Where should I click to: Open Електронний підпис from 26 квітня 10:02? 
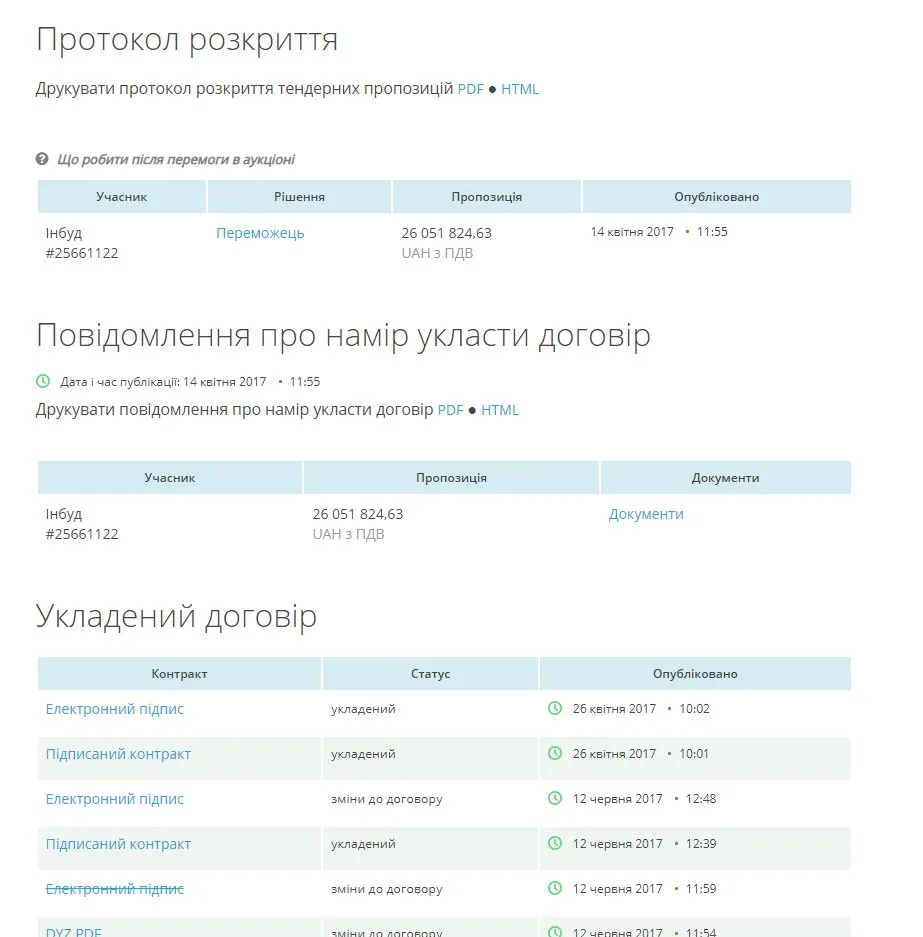[115, 709]
